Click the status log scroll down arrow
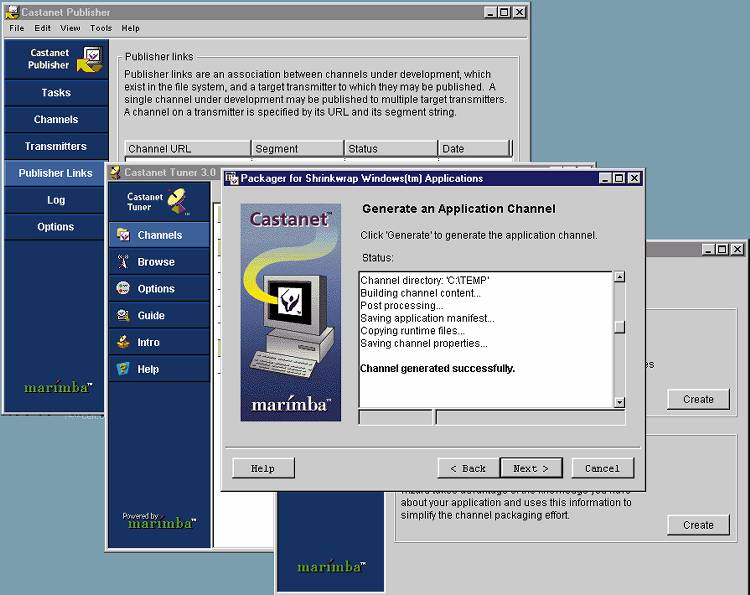Image resolution: width=750 pixels, height=595 pixels. [619, 402]
